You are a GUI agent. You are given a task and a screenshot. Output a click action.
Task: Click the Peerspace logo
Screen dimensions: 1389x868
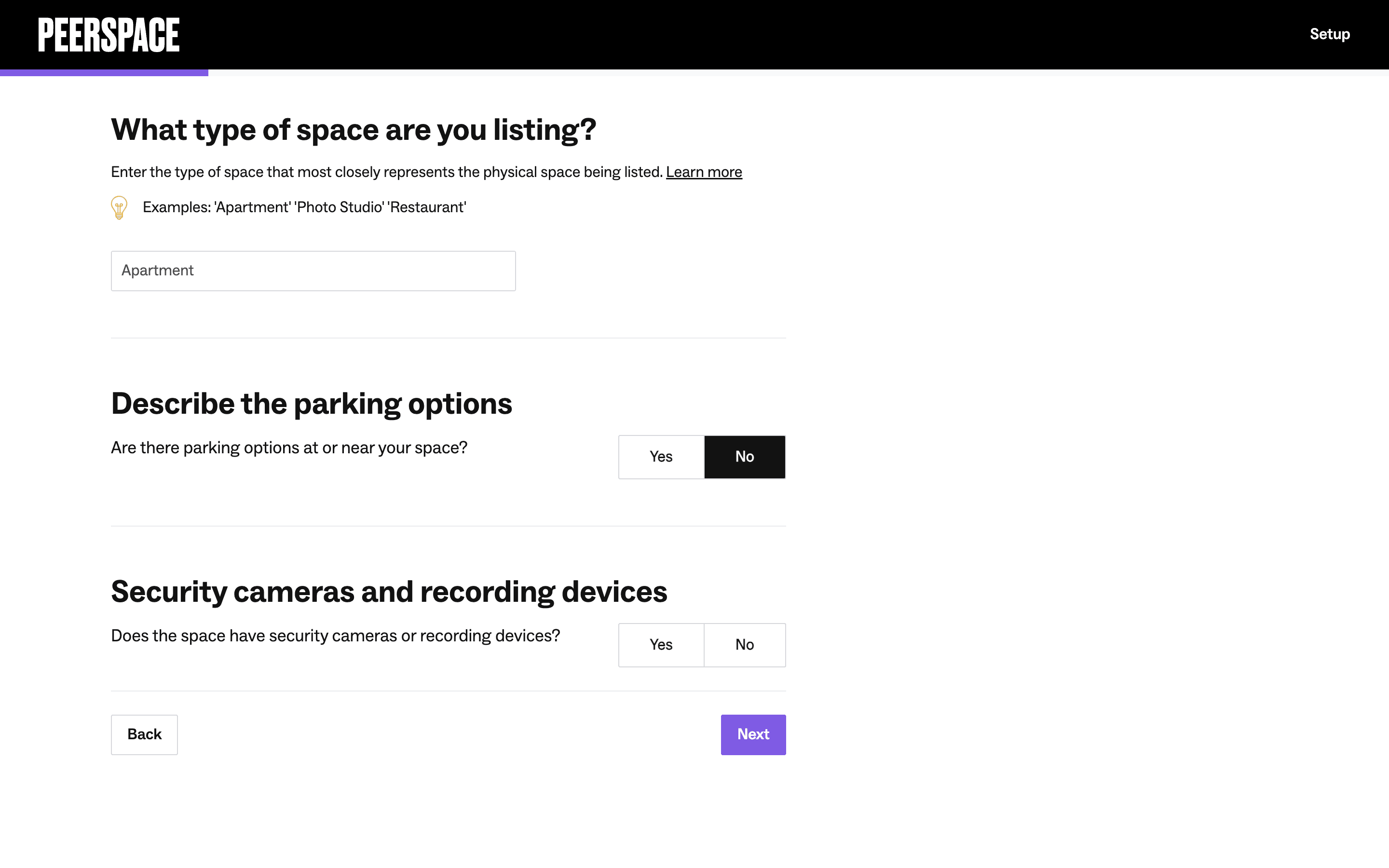click(109, 34)
